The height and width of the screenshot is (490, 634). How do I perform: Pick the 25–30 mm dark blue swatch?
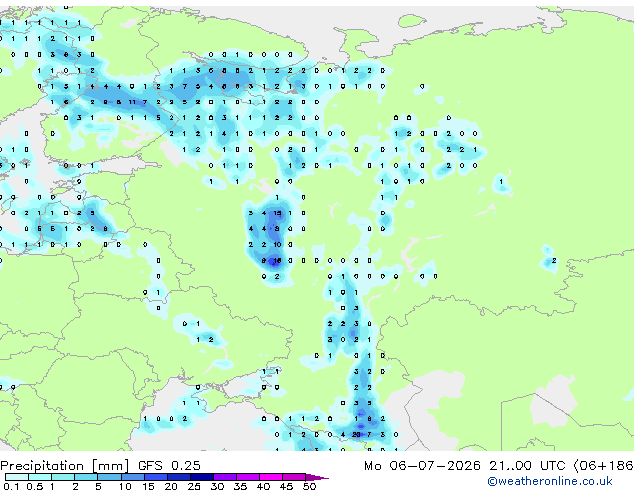coord(202,477)
